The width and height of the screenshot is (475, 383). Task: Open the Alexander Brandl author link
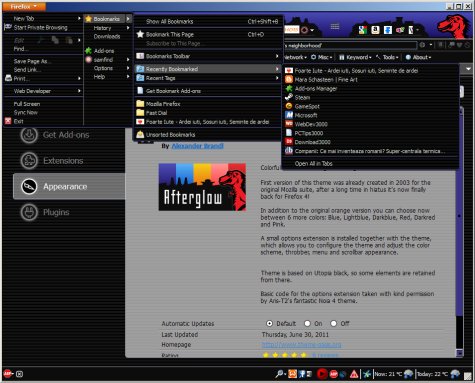[x=197, y=146]
